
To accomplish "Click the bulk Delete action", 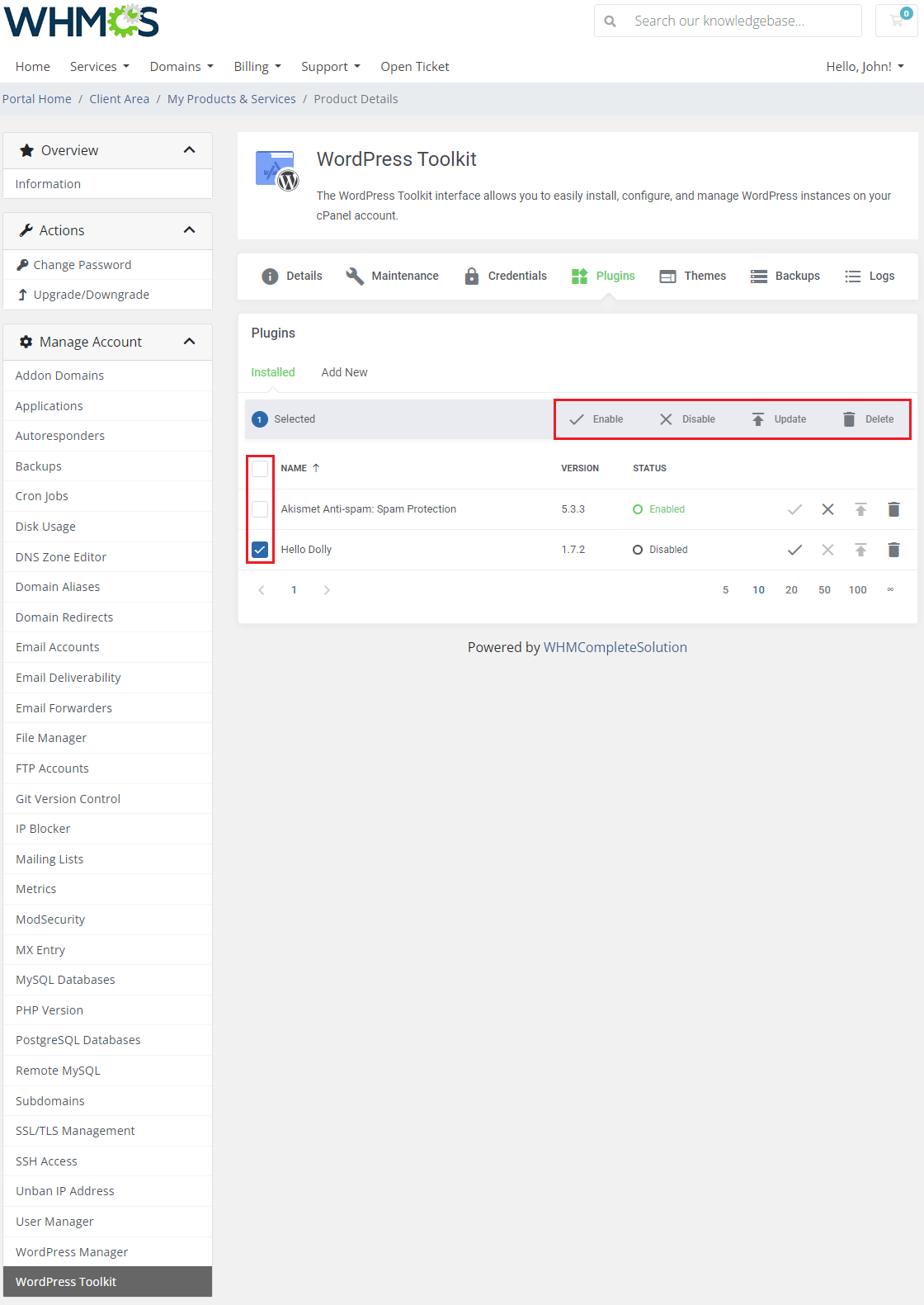I will [868, 419].
